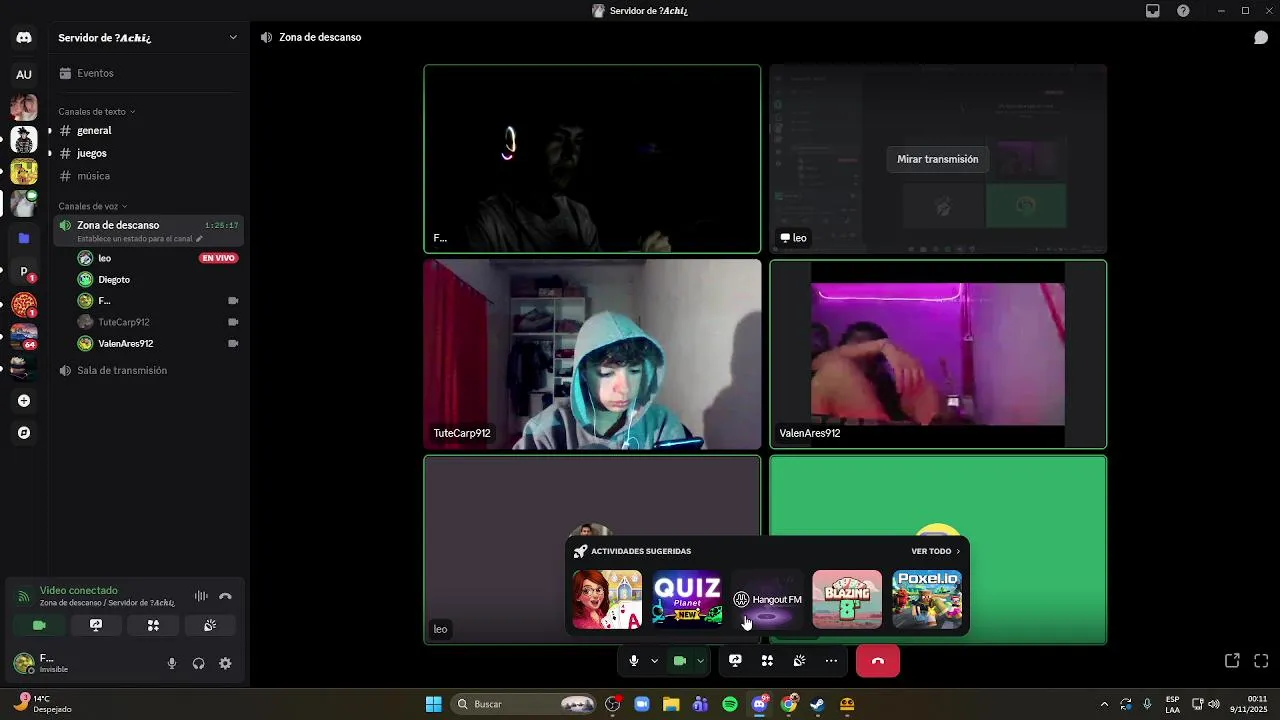This screenshot has width=1280, height=720.
Task: Open User Settings gear icon
Action: (225, 663)
